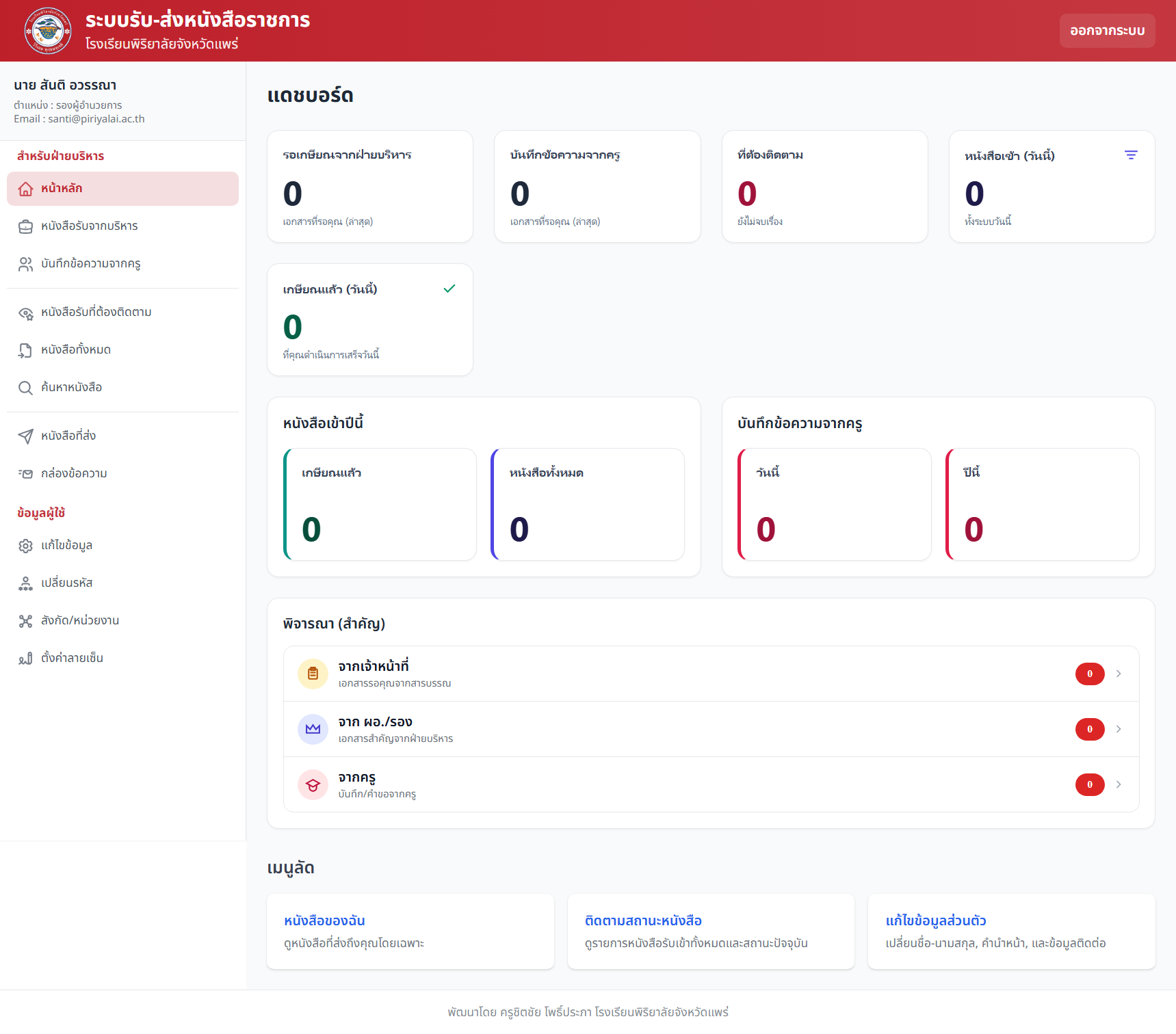Click the gear icon for แก้ไขข้อมูล
The height and width of the screenshot is (1034, 1176).
click(x=25, y=546)
